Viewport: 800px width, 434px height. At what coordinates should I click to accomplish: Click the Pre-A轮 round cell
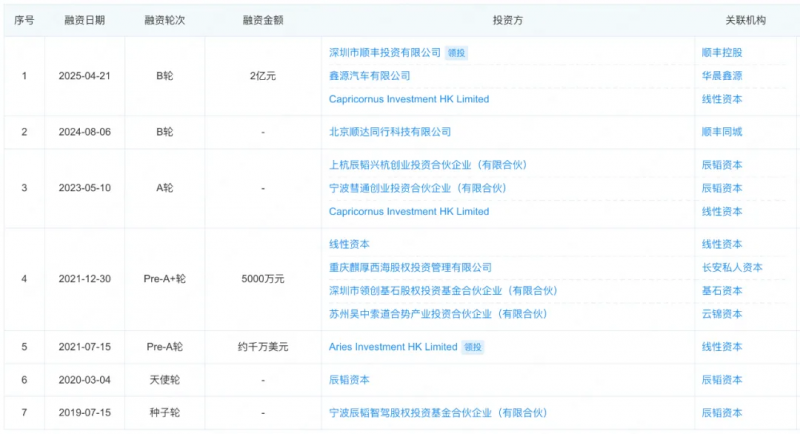pos(164,347)
